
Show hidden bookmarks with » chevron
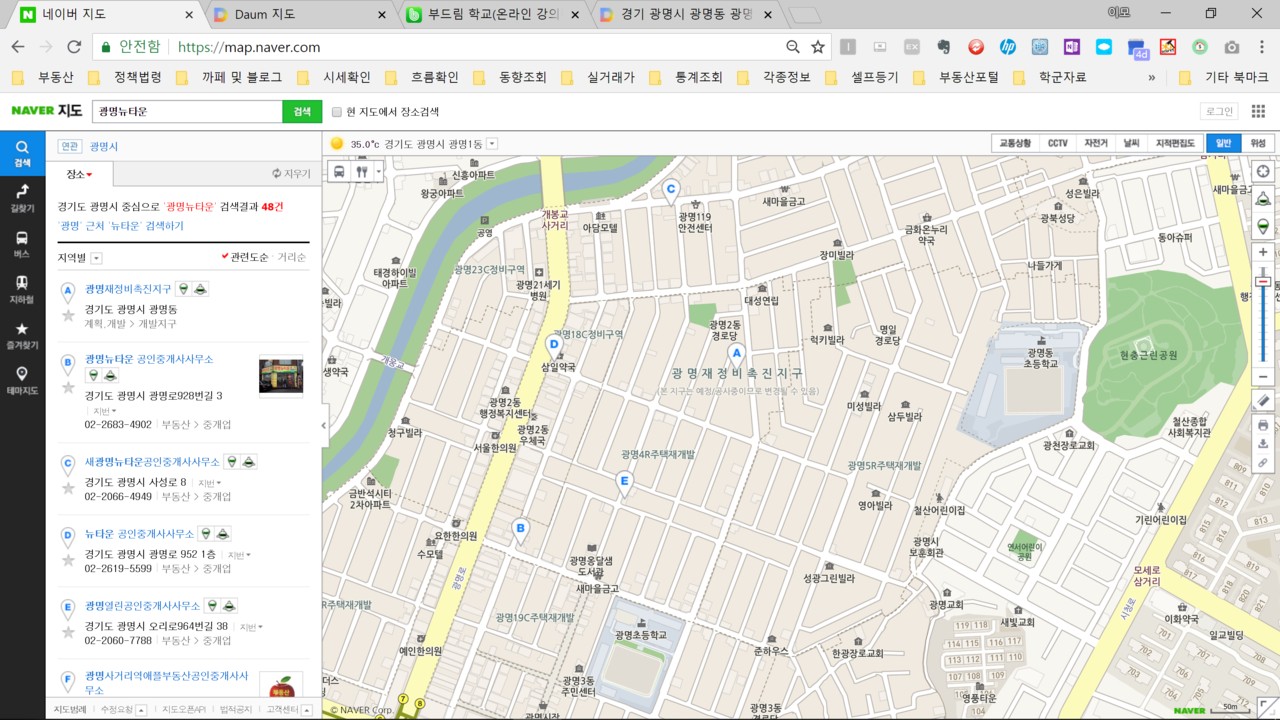[x=1151, y=77]
